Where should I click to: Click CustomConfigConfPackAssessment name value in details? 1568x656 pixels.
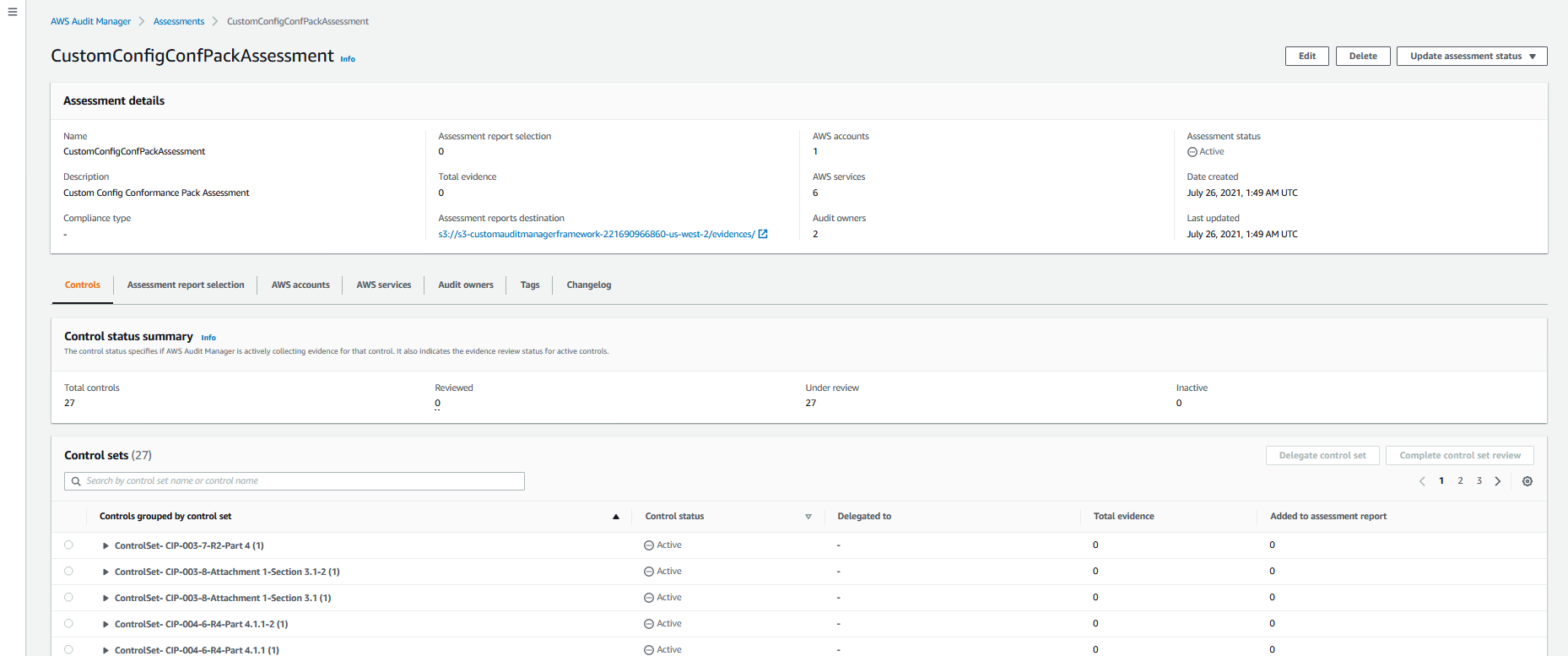134,152
